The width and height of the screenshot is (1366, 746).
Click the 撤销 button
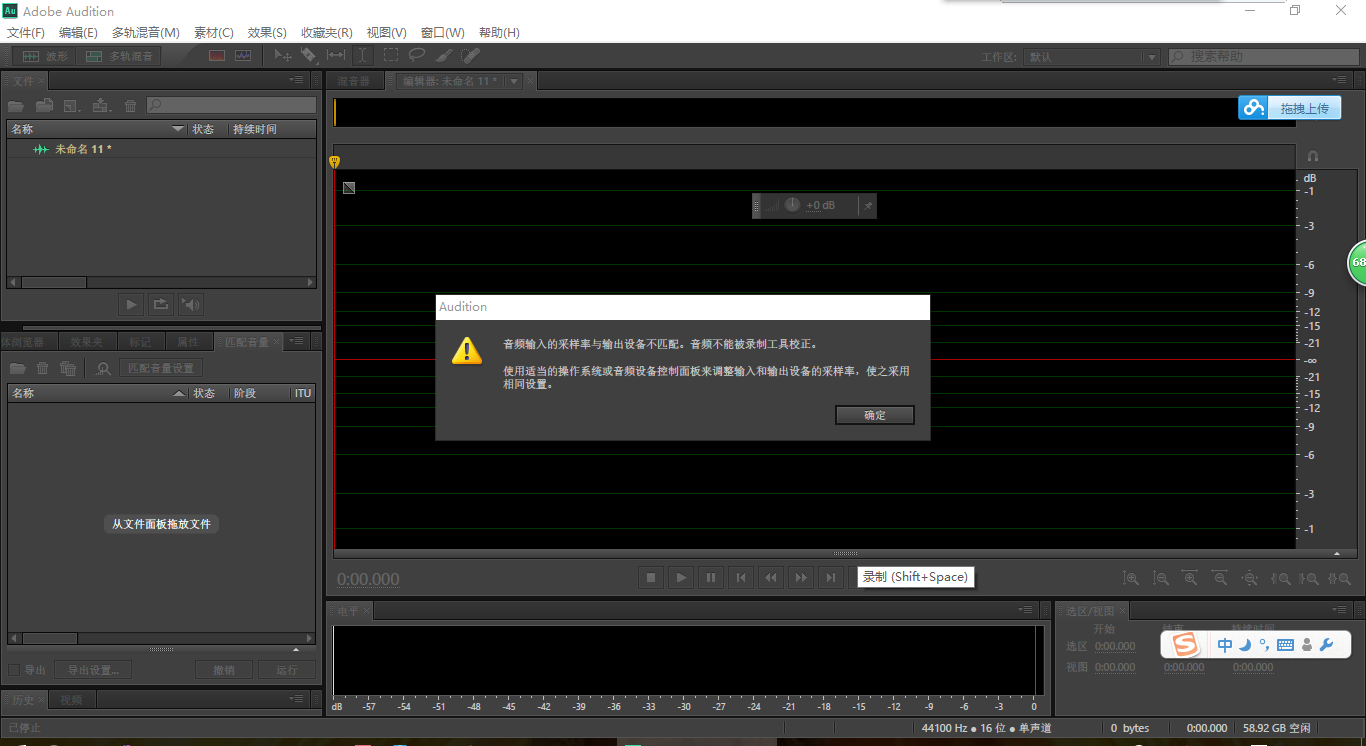tap(224, 670)
